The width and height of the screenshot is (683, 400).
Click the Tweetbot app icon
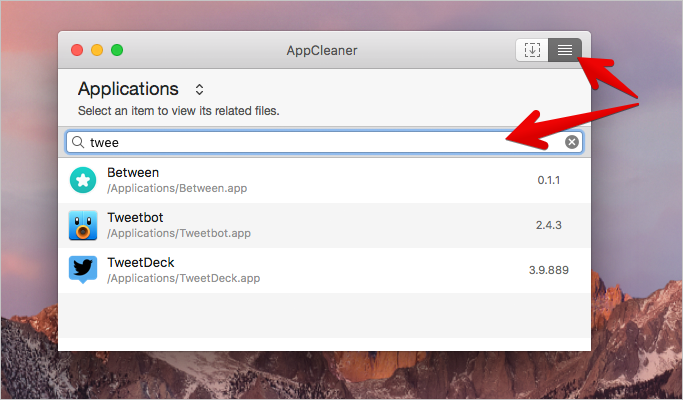pyautogui.click(x=83, y=225)
